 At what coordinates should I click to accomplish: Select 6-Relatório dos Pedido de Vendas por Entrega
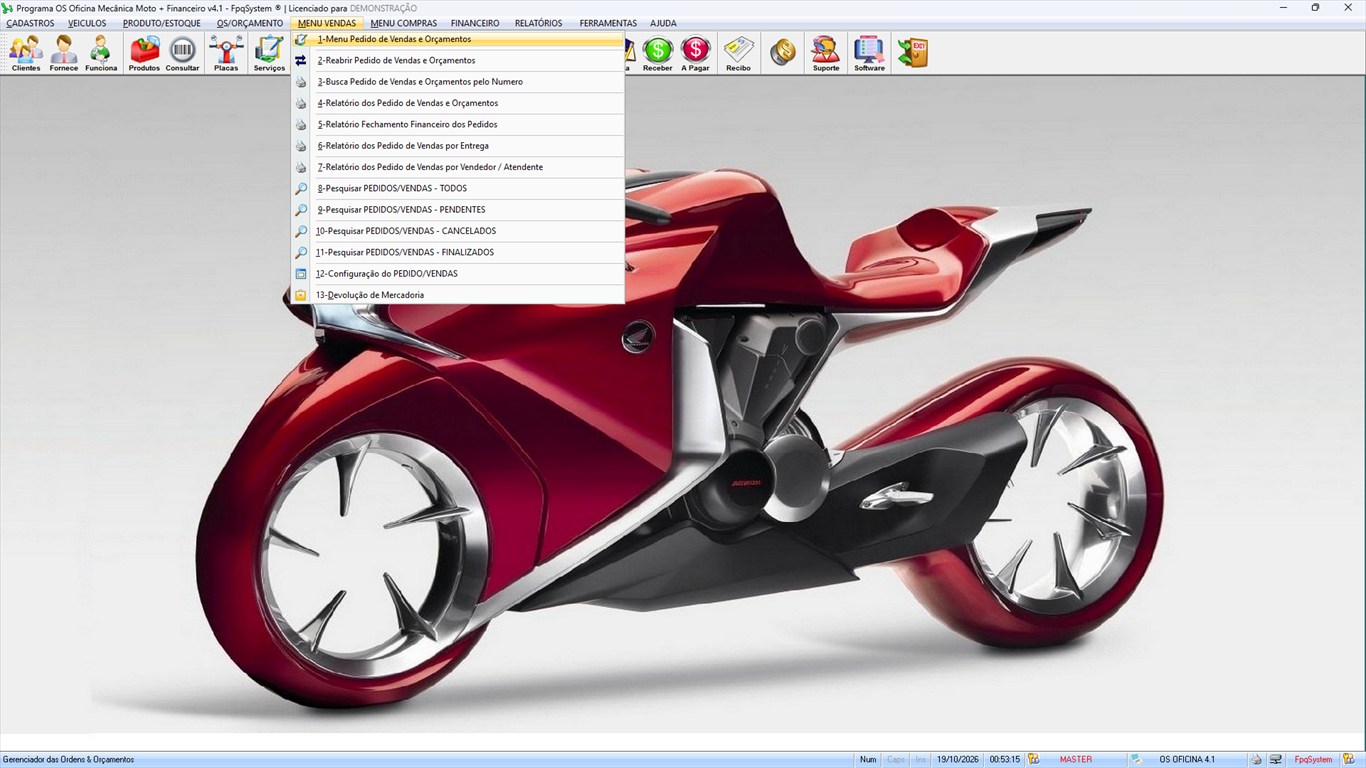click(458, 146)
